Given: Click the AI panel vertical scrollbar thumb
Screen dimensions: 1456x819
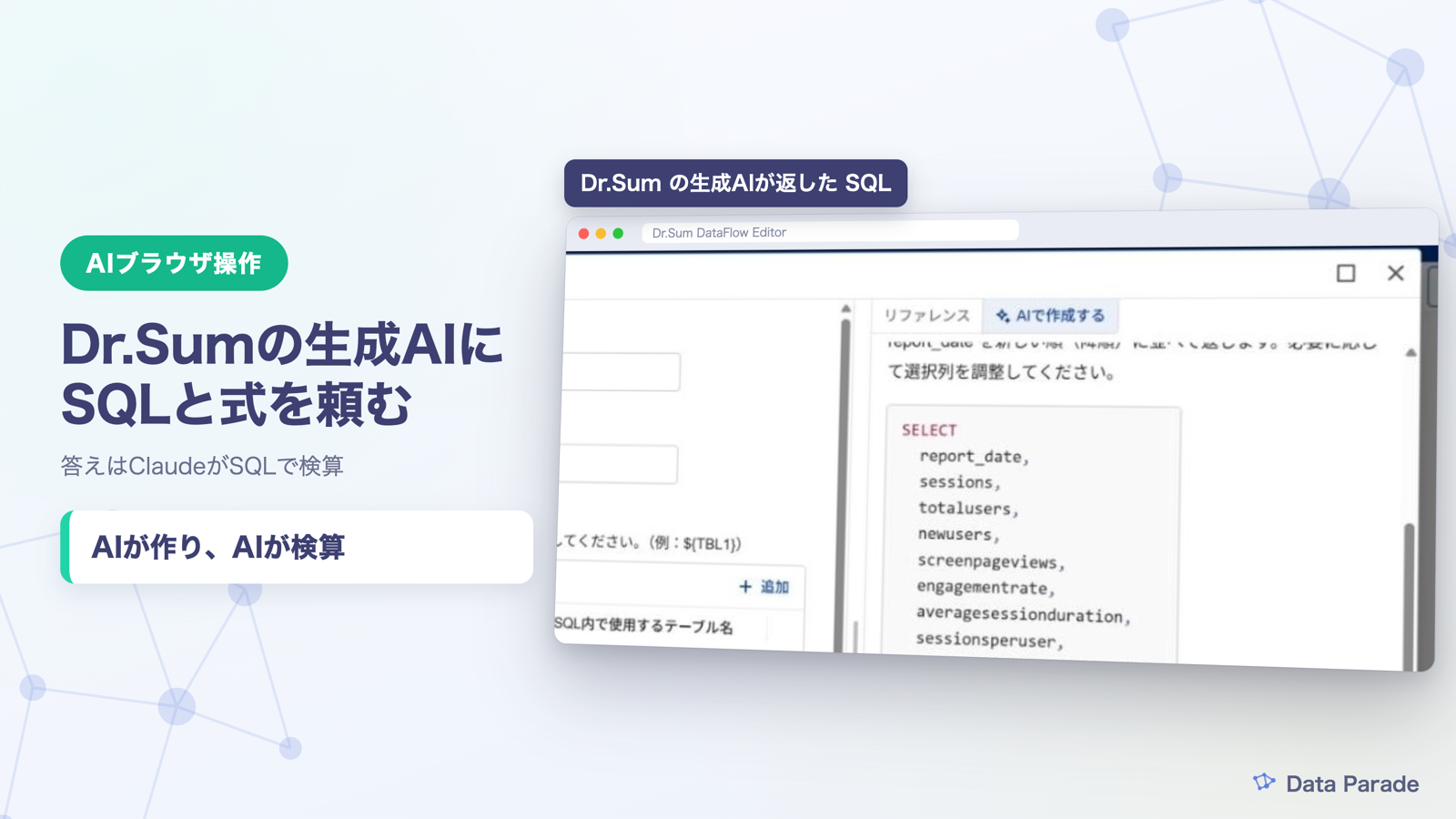Looking at the screenshot, I should (x=1409, y=596).
